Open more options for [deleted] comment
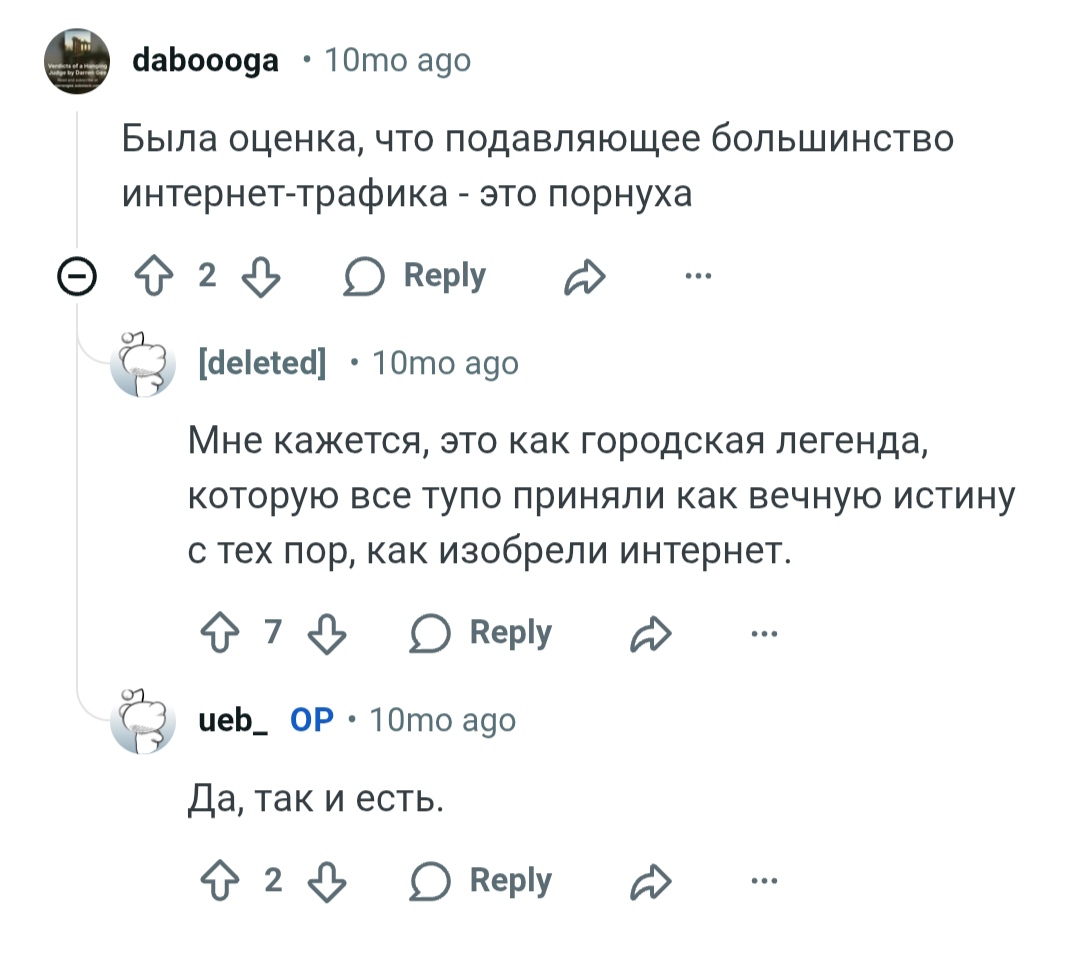The width and height of the screenshot is (1080, 975). click(x=764, y=634)
